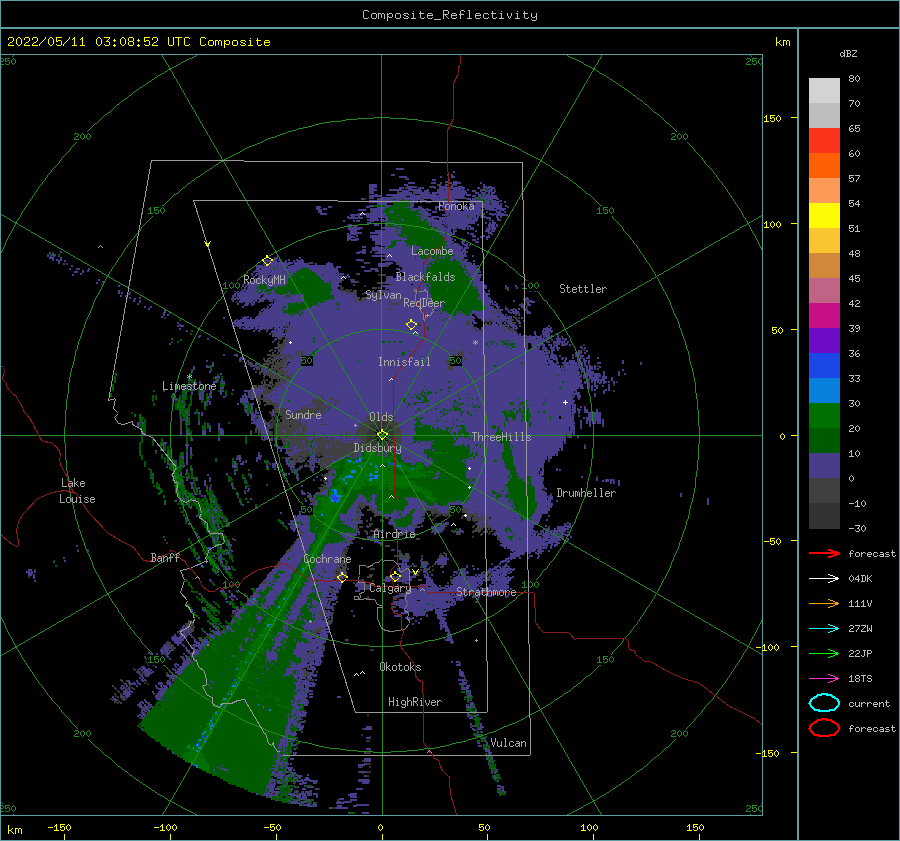
Task: Select the magenta 18TS arrow legend entry
Action: (x=824, y=679)
